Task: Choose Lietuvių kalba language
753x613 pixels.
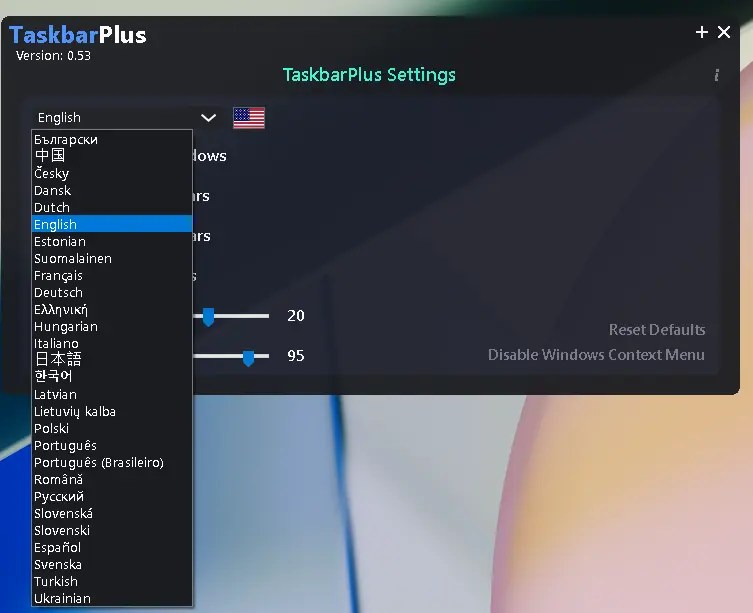Action: point(112,411)
